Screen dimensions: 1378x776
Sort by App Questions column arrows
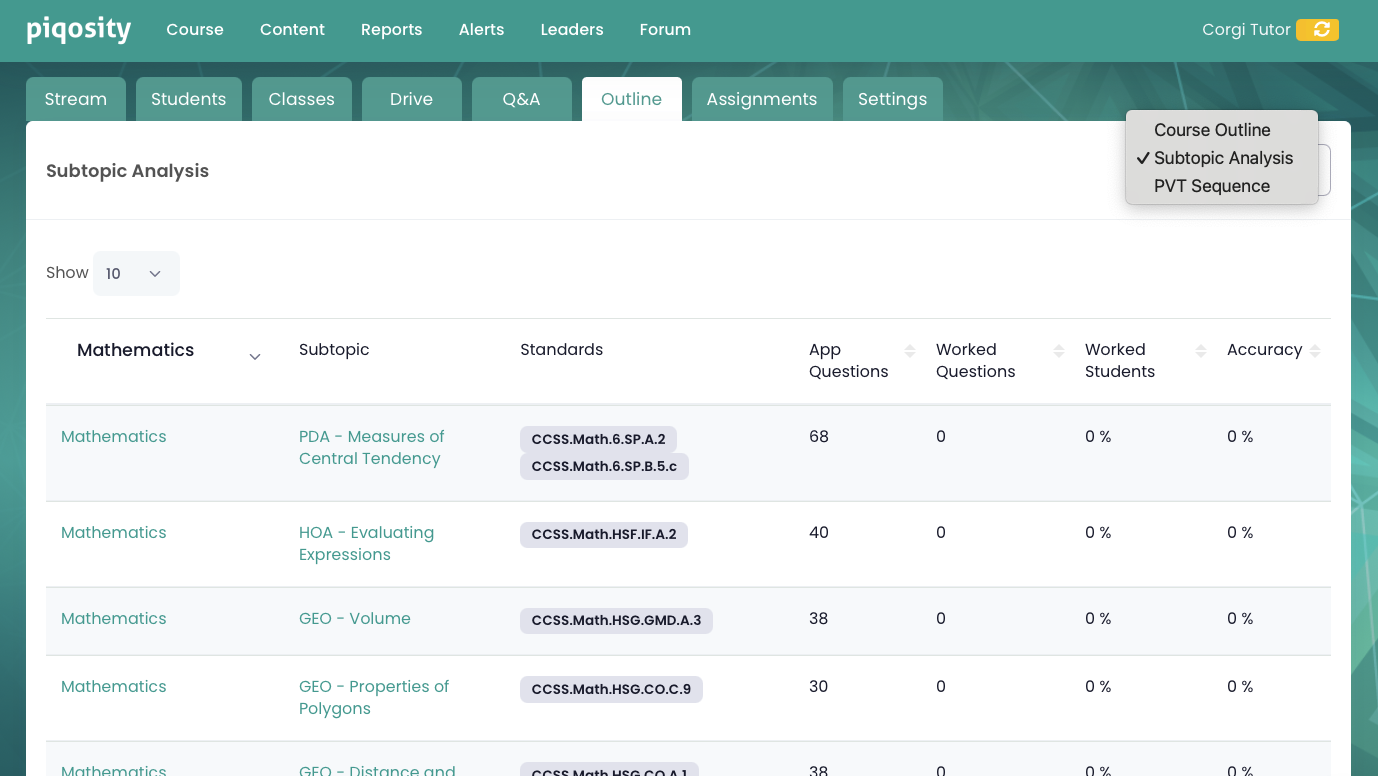[x=909, y=351]
